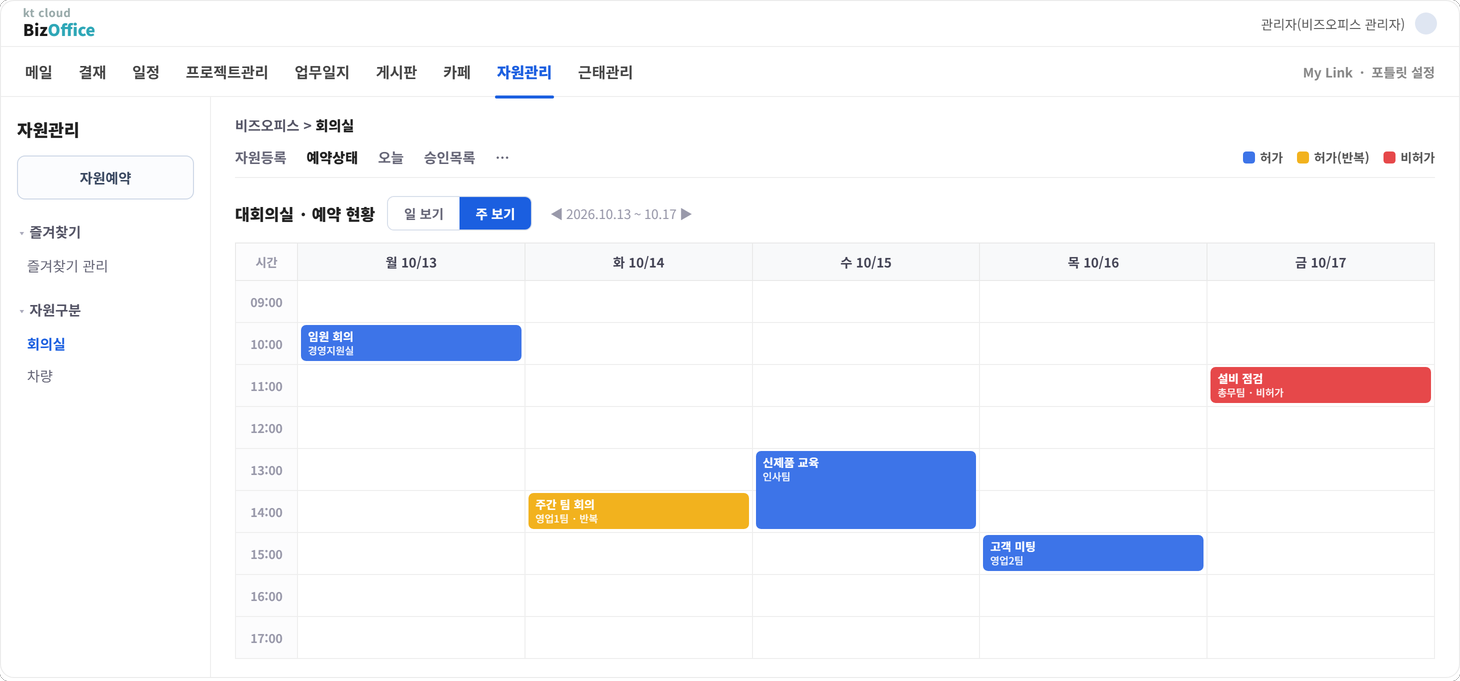This screenshot has height=681, width=1460.
Task: Collapse the 자원구분 section
Action: coord(22,311)
